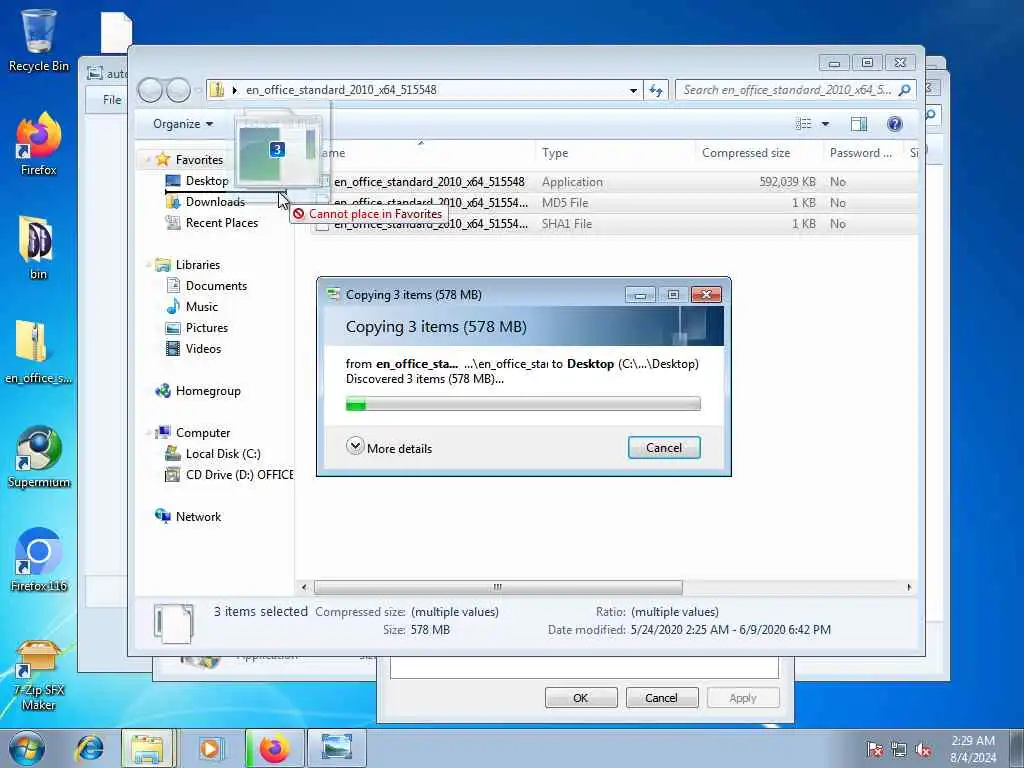Click the Action Center flag tray icon

click(875, 750)
